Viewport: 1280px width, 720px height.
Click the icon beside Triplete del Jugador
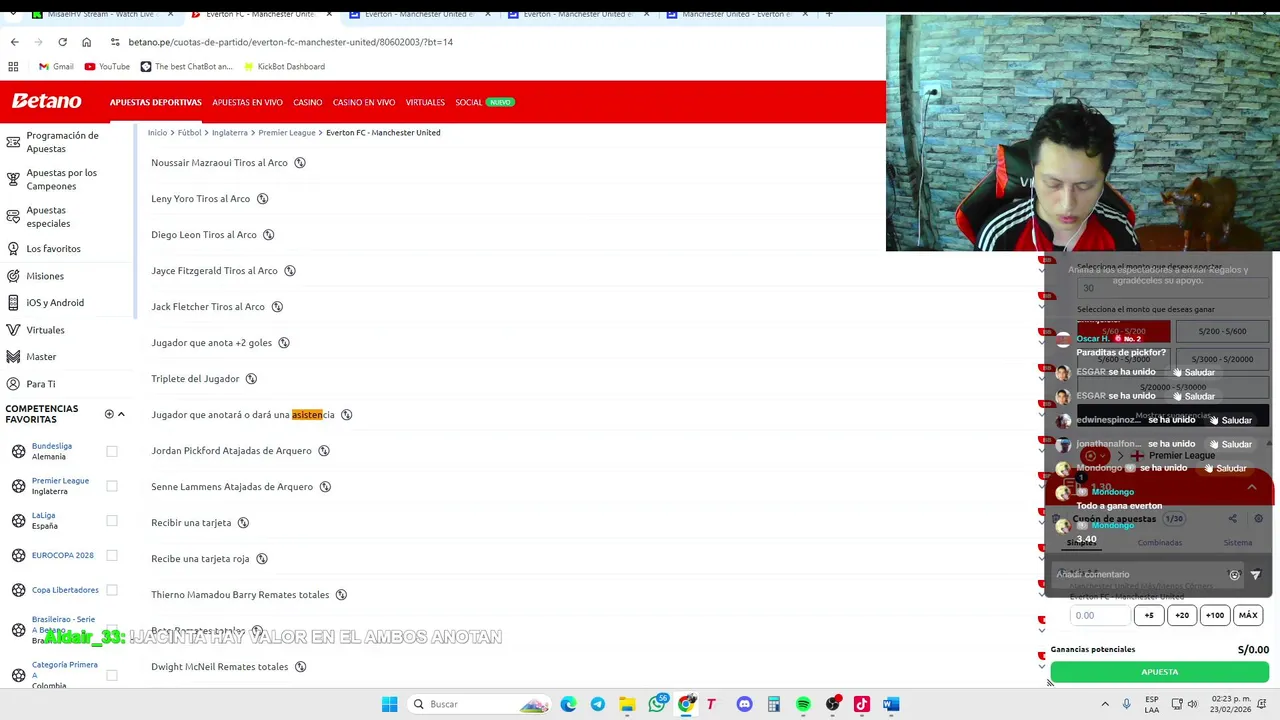(251, 378)
